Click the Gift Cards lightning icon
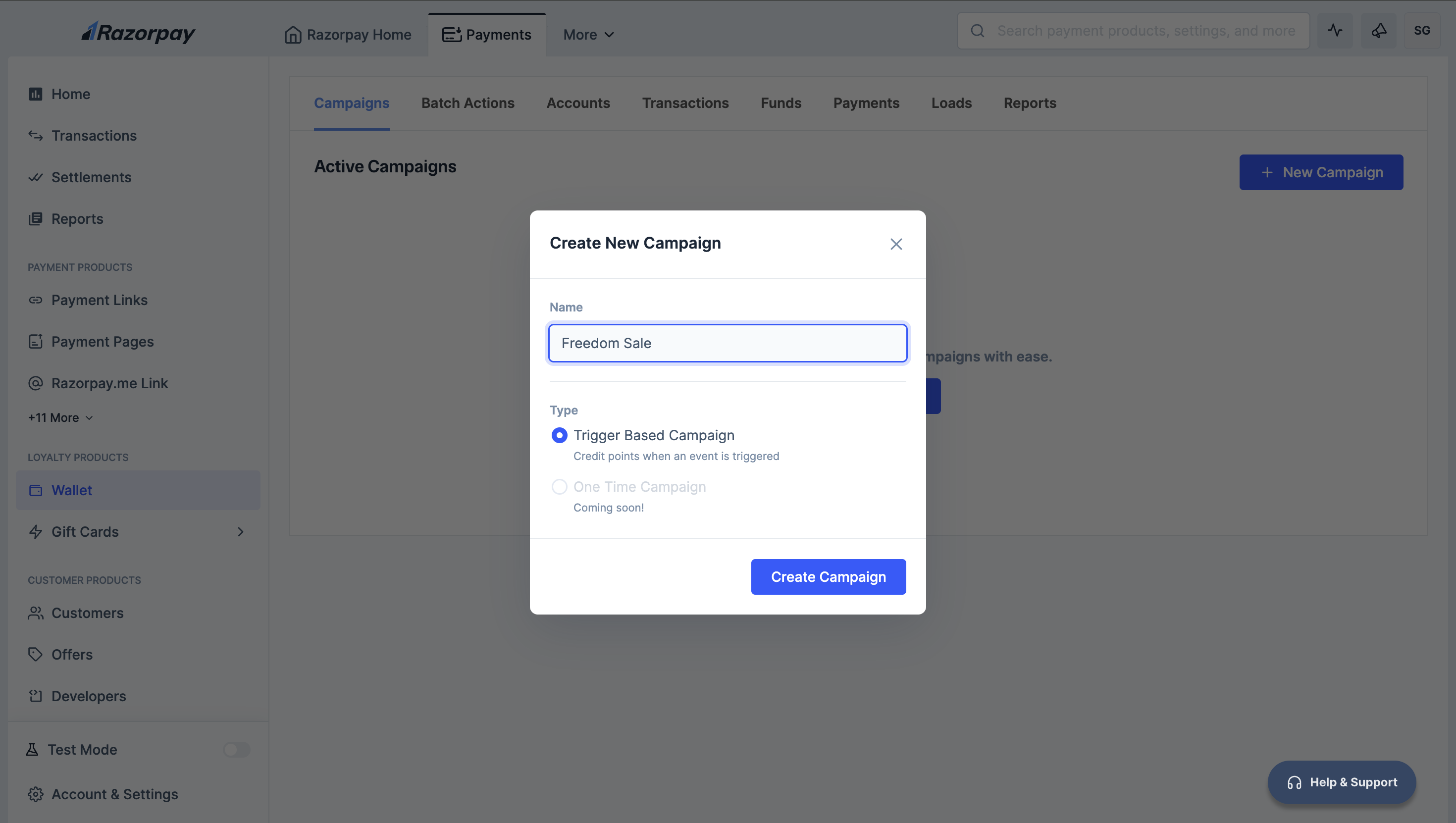1456x823 pixels. [x=35, y=532]
